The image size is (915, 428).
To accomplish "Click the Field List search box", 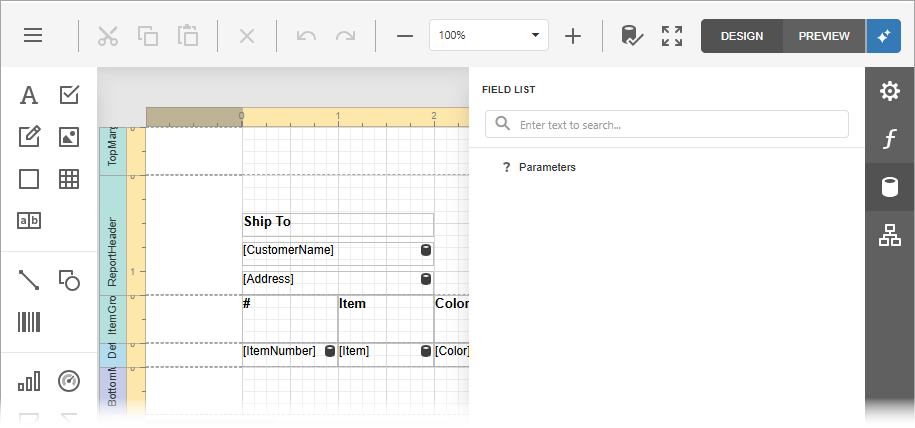I will point(666,124).
